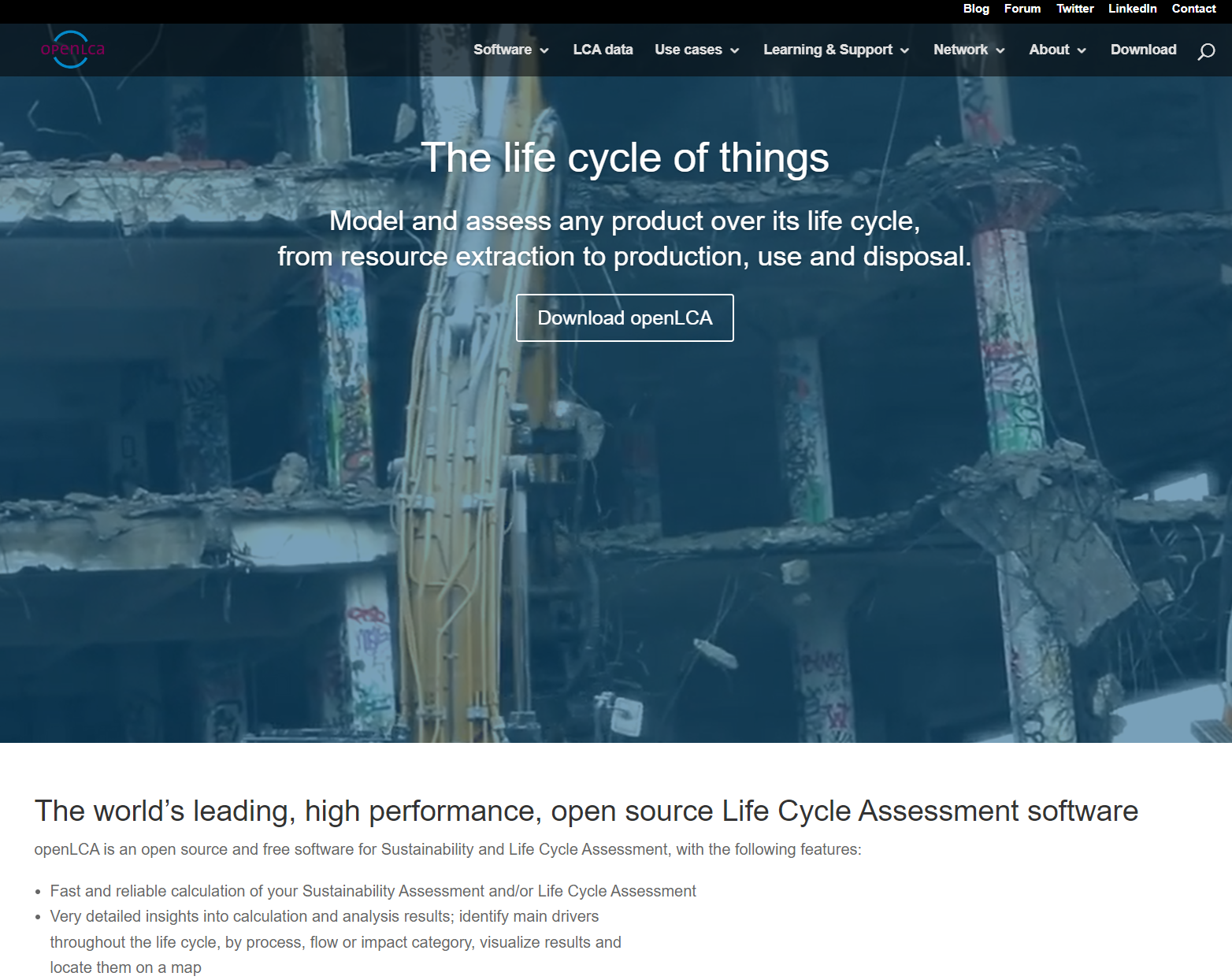Open the About menu item
The width and height of the screenshot is (1232, 980).
(x=1049, y=50)
